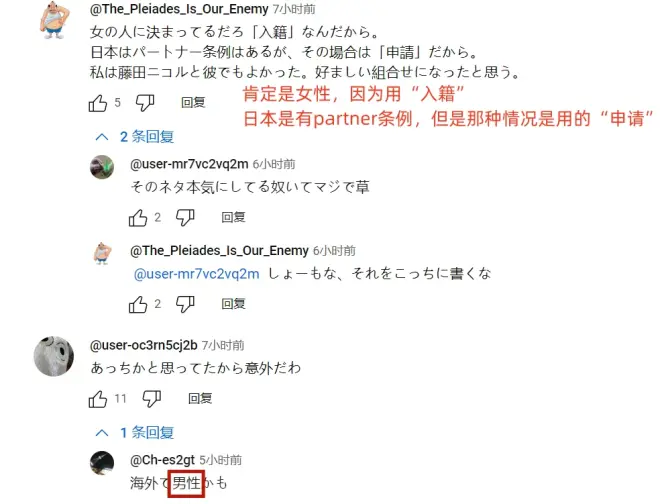This screenshot has height=504, width=660.
Task: Collapse the 1条回复 replies thread
Action: tap(134, 432)
